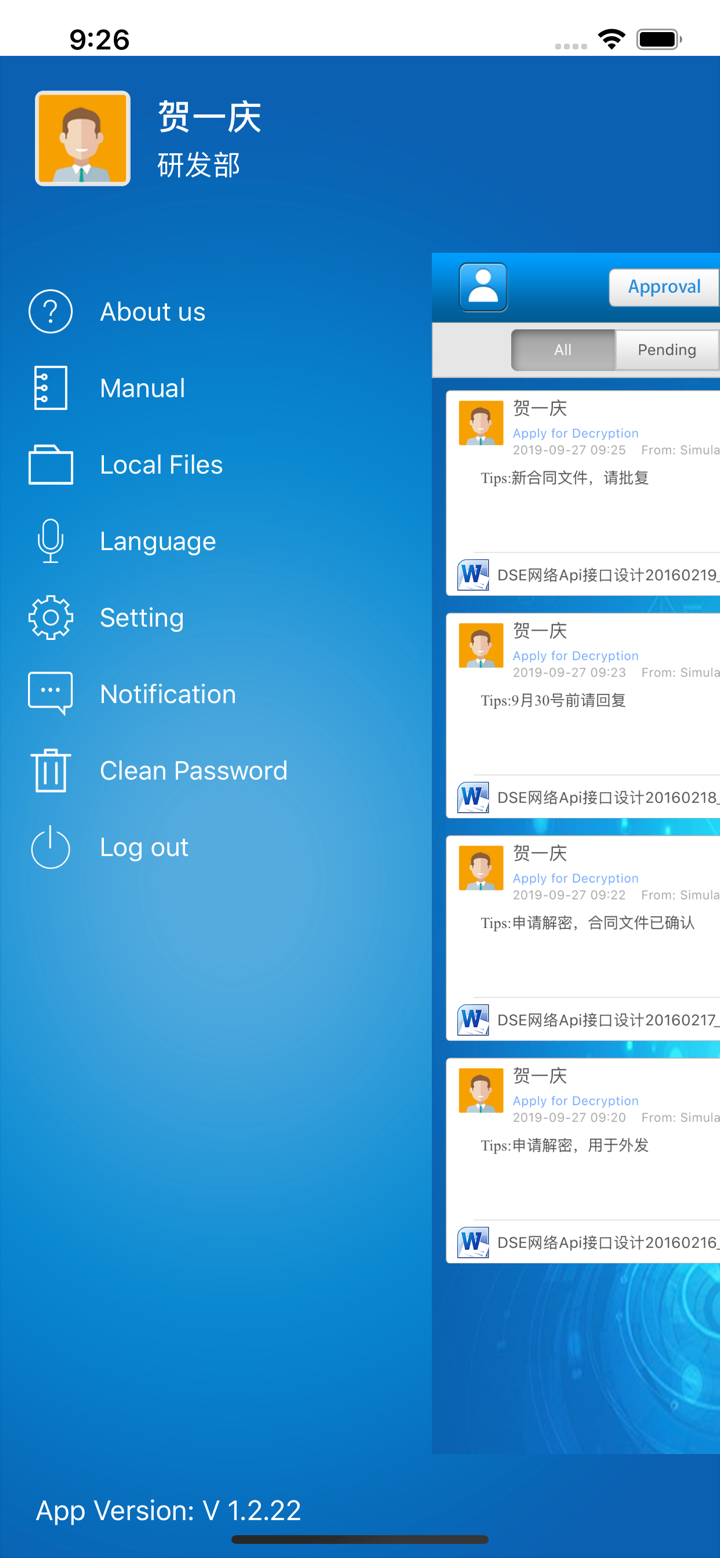Tap the Local Files folder icon

(51, 465)
